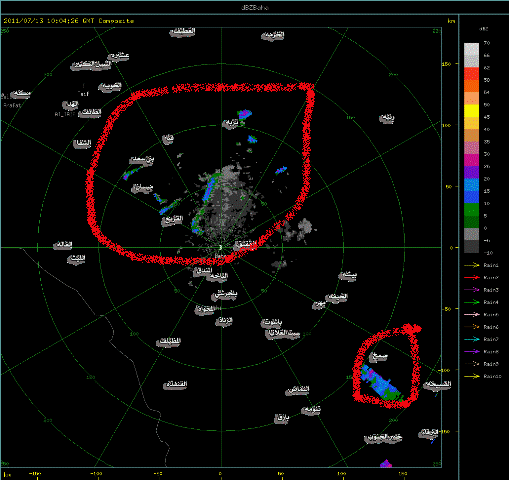Screen dimensions: 509x480
Task: Click the red 62 dBZ color swatch
Action: tap(471, 74)
